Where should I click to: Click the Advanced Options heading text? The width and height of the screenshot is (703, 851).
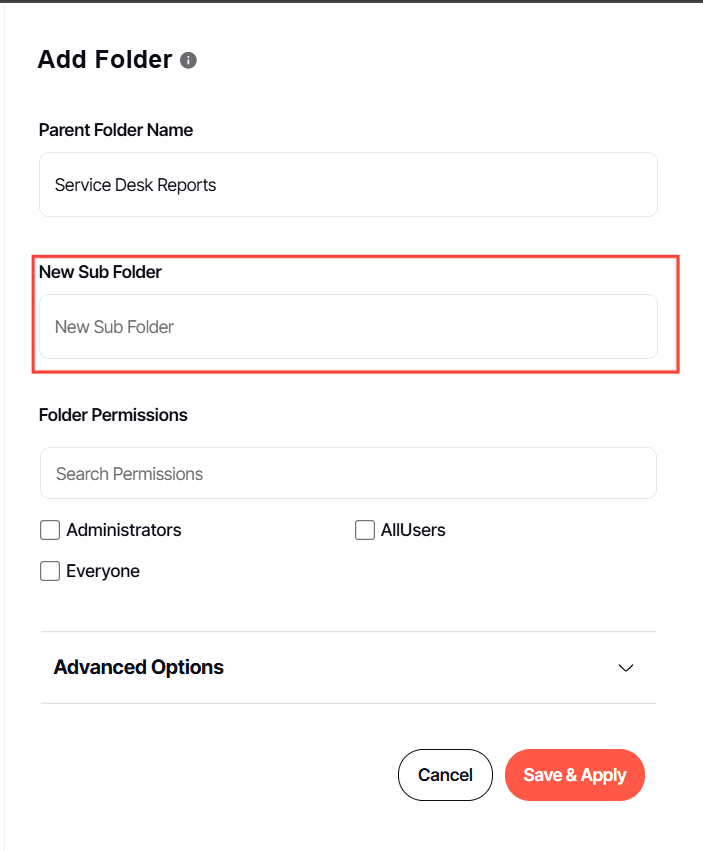138,667
